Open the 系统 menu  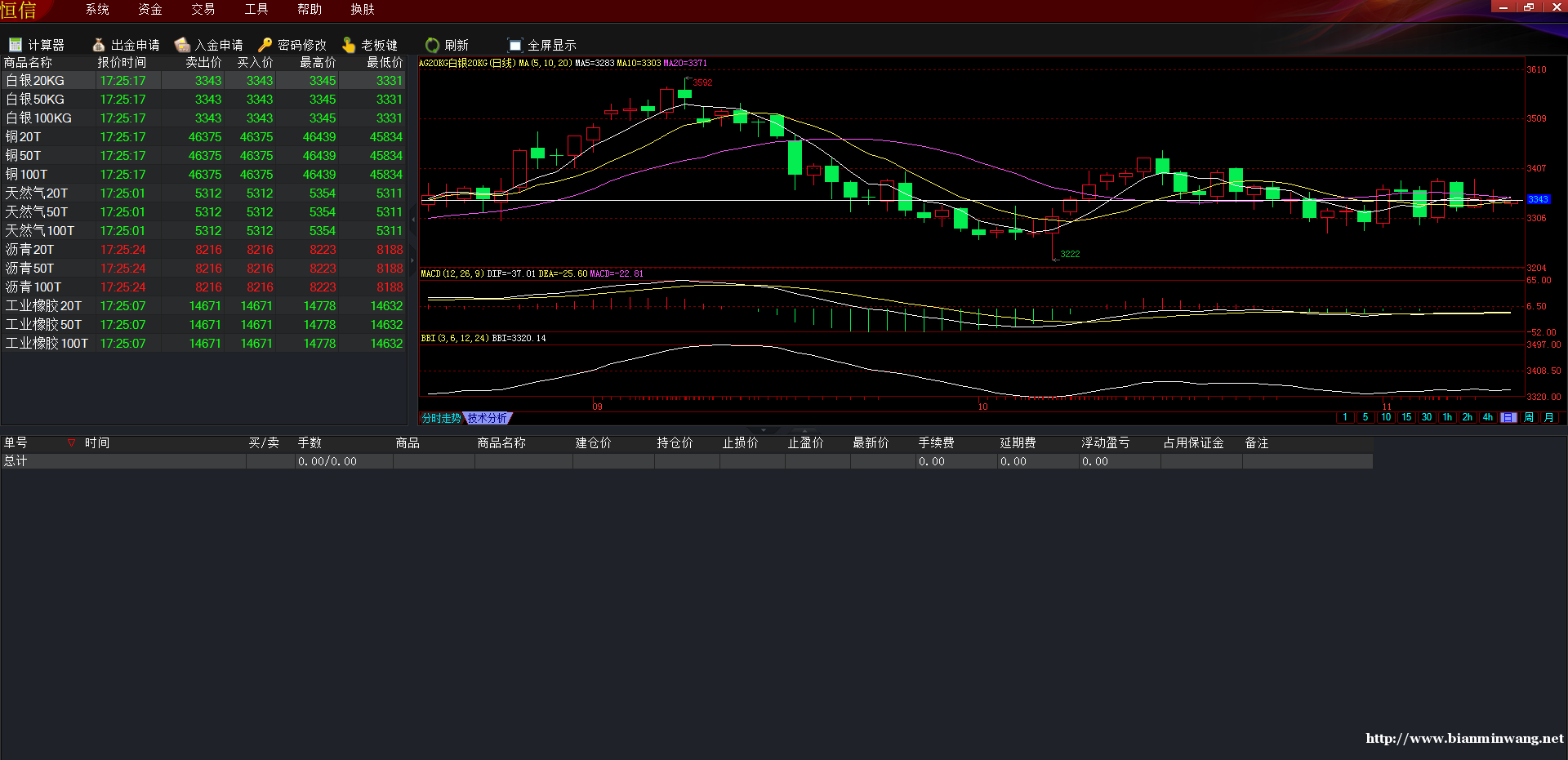click(x=97, y=9)
